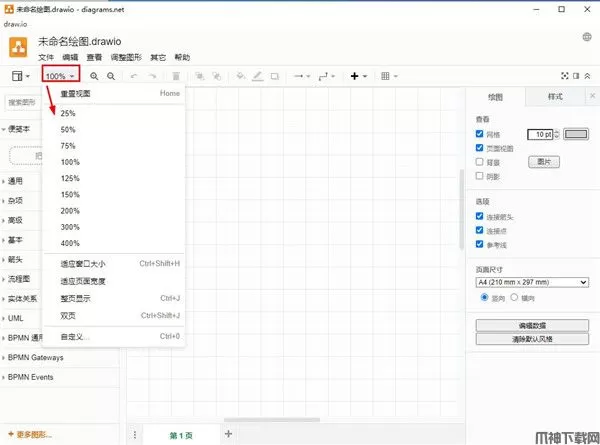Click the zoom in magnifier icon
This screenshot has height=445, width=600.
coord(95,76)
